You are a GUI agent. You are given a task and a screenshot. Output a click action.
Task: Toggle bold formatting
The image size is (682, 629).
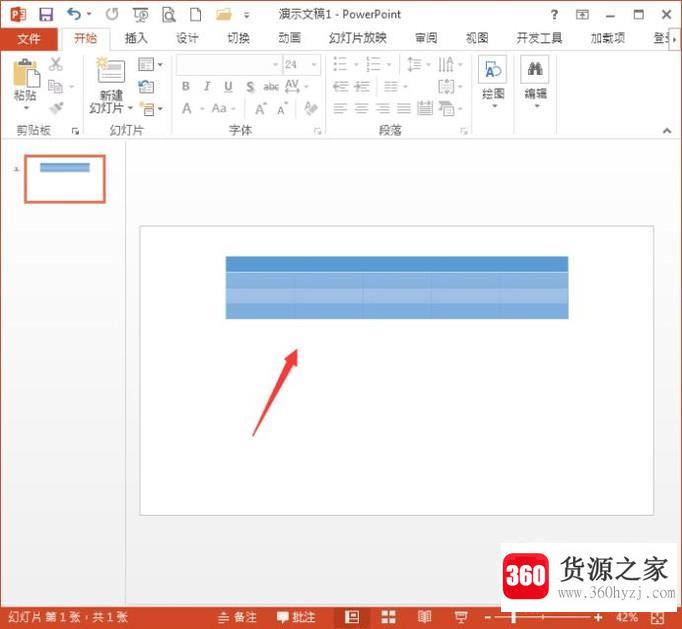click(x=186, y=86)
